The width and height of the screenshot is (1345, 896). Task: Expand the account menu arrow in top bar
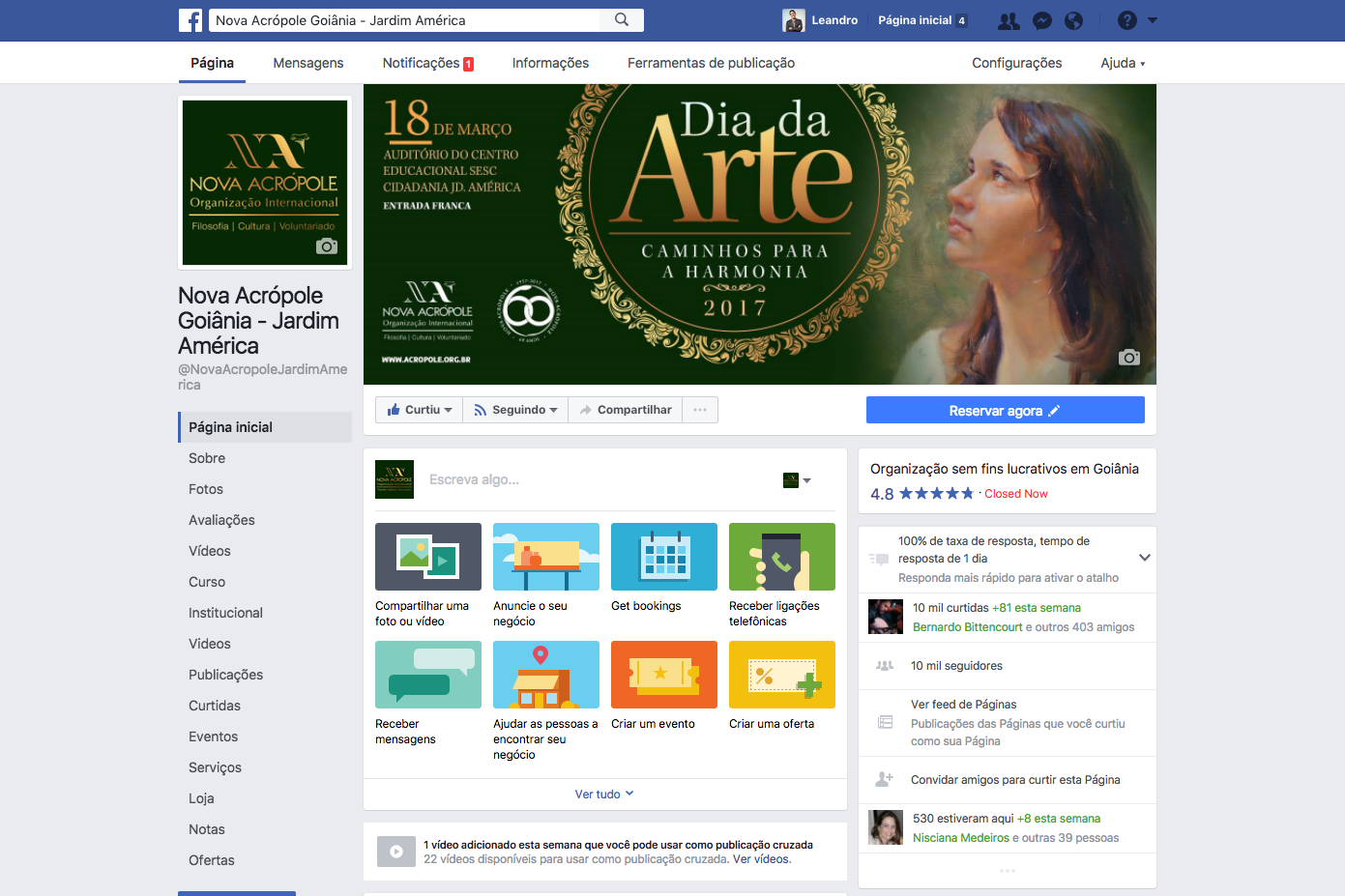click(1153, 20)
